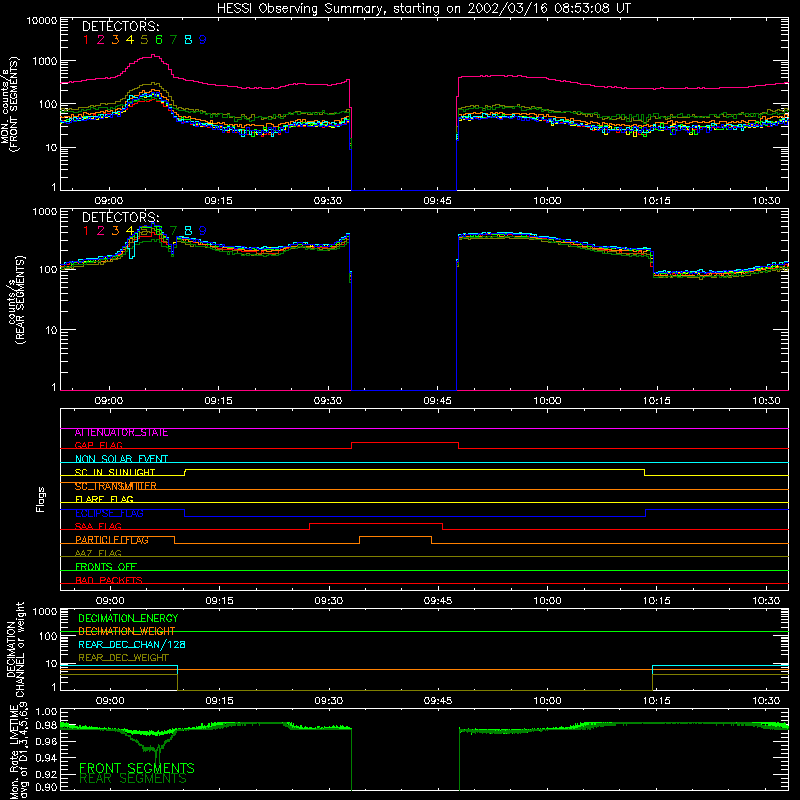This screenshot has height=800, width=800.
Task: Click the counts/s (REAR SEGMENTS) axis title
Action: click(16, 300)
